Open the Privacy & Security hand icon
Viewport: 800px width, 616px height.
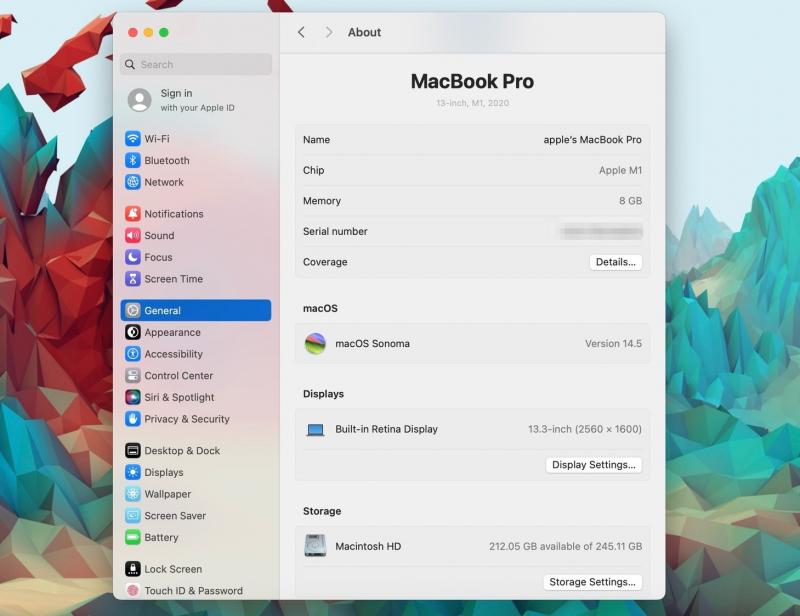(x=133, y=418)
